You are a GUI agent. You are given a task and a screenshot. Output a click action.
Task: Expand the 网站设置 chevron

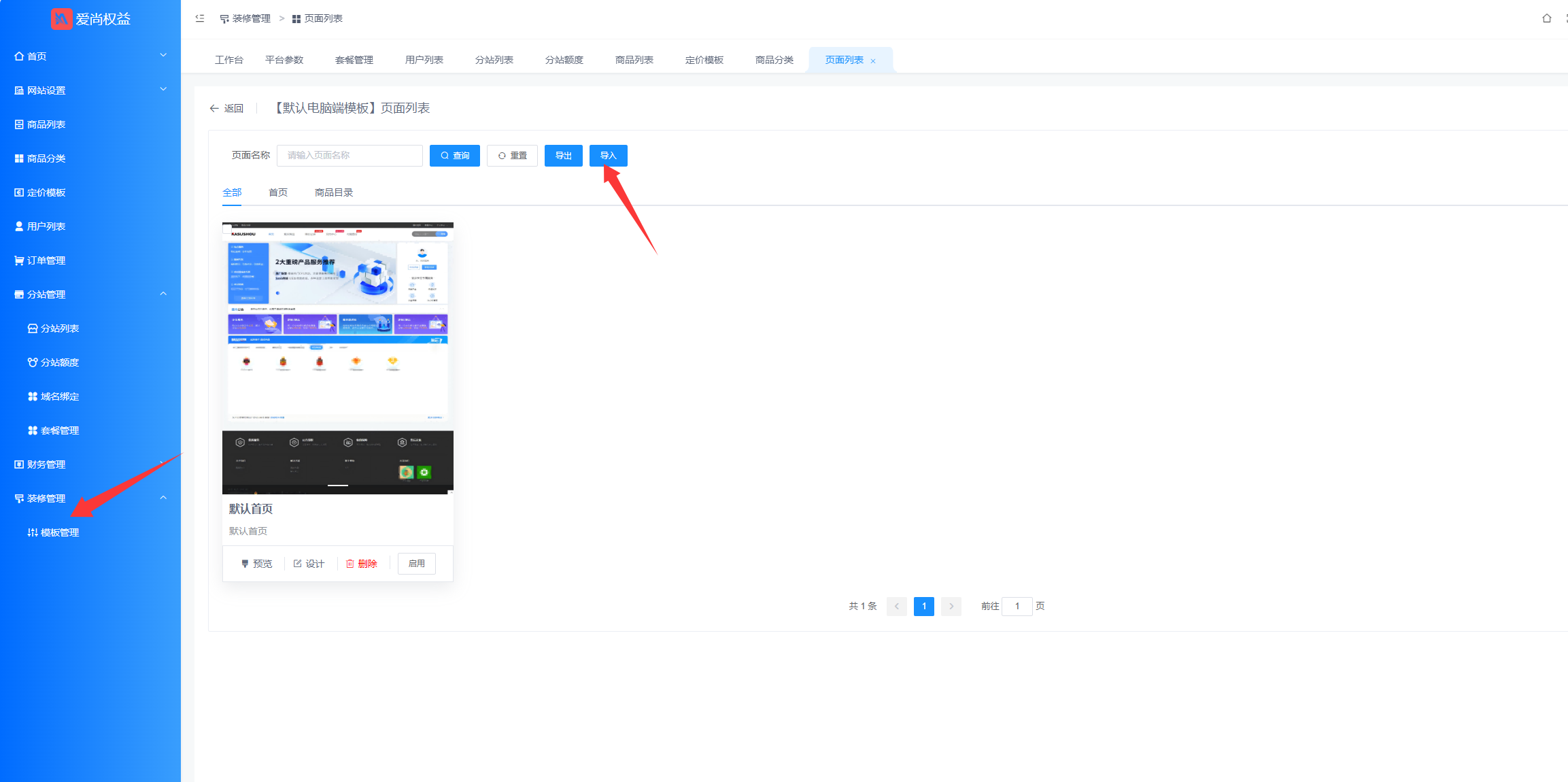[163, 88]
